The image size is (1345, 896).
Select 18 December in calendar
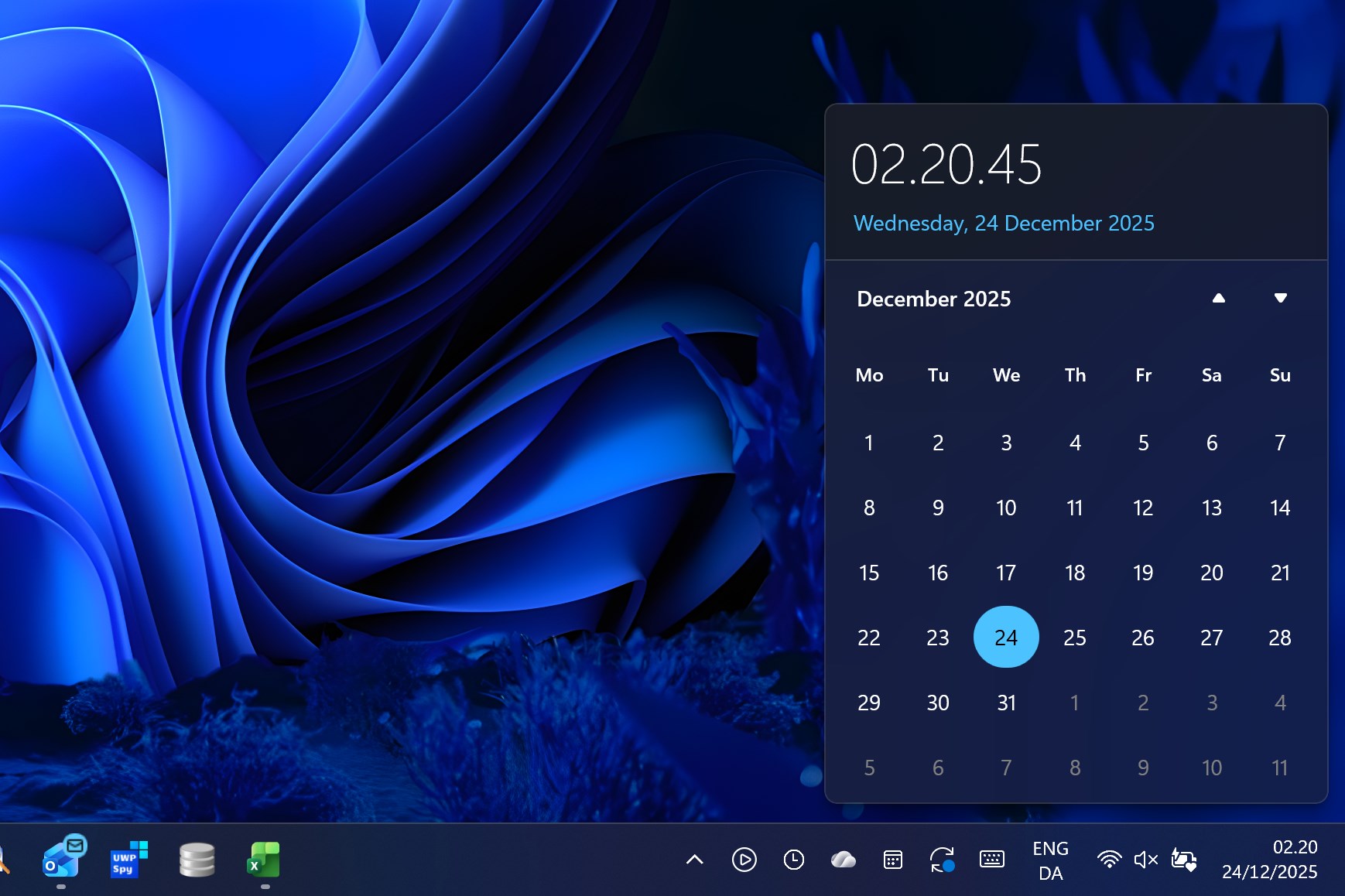(1075, 572)
